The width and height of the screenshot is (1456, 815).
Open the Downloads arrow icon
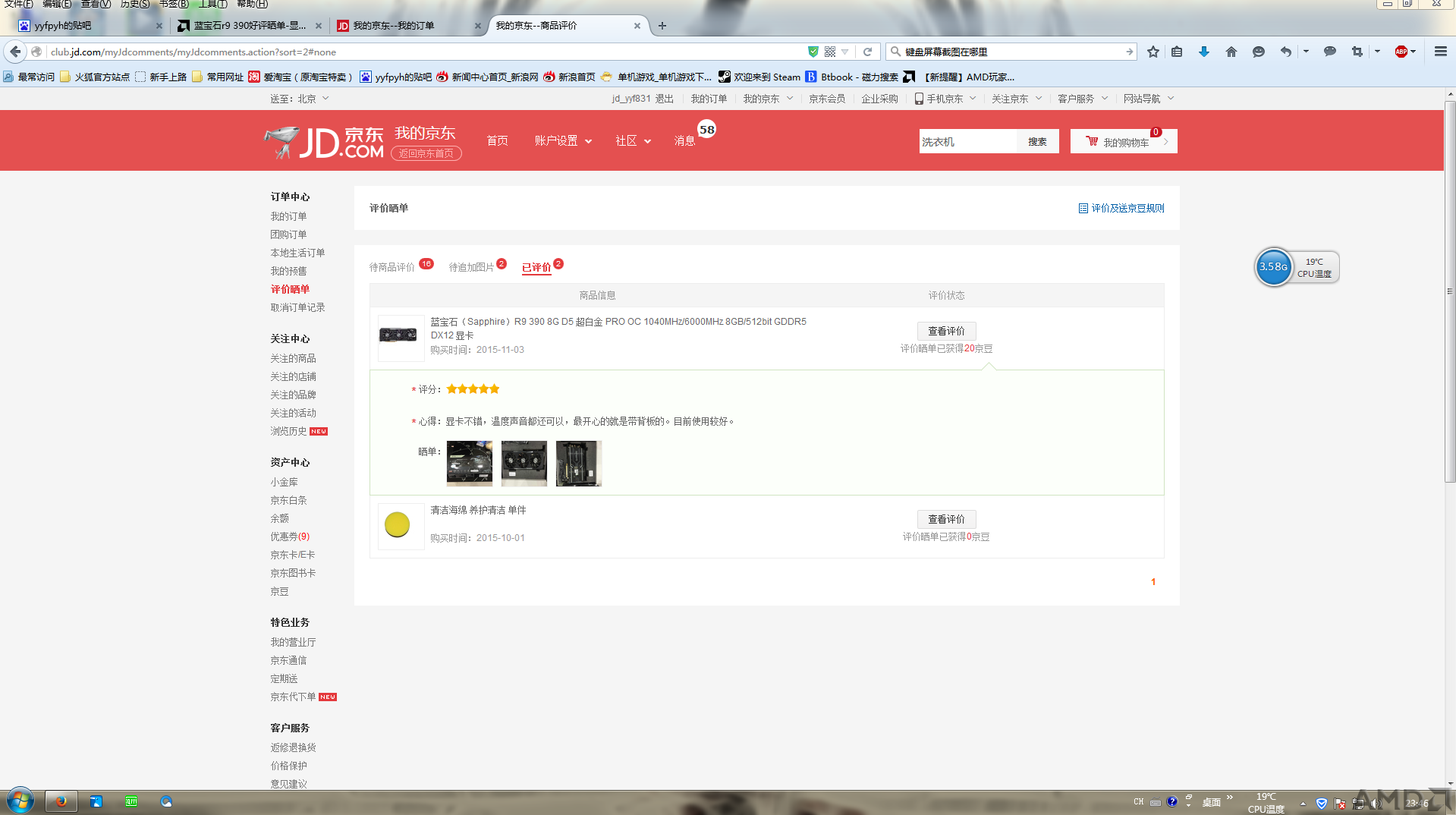(x=1203, y=52)
